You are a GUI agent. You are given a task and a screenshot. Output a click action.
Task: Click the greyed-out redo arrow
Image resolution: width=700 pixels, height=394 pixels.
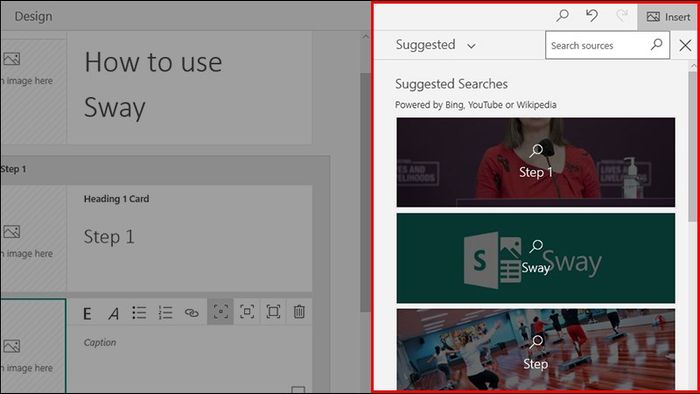tap(622, 16)
